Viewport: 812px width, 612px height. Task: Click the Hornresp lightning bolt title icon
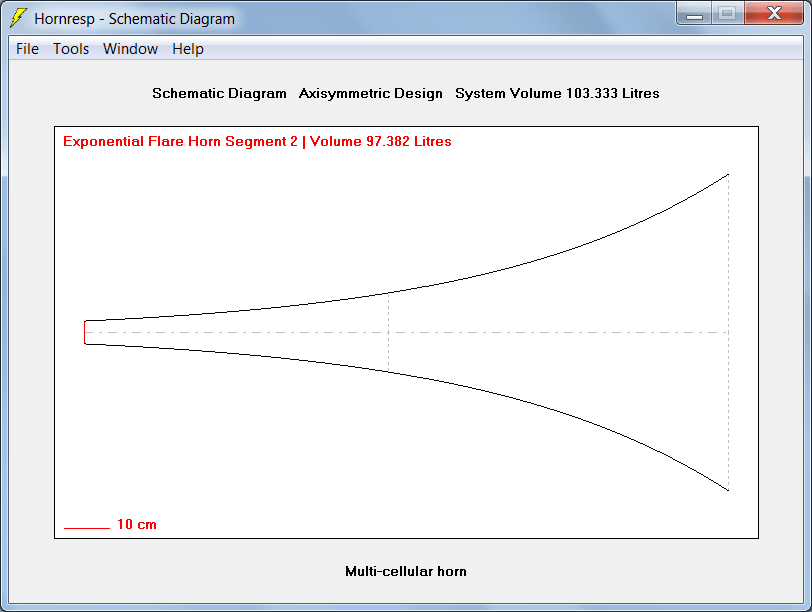pyautogui.click(x=18, y=18)
